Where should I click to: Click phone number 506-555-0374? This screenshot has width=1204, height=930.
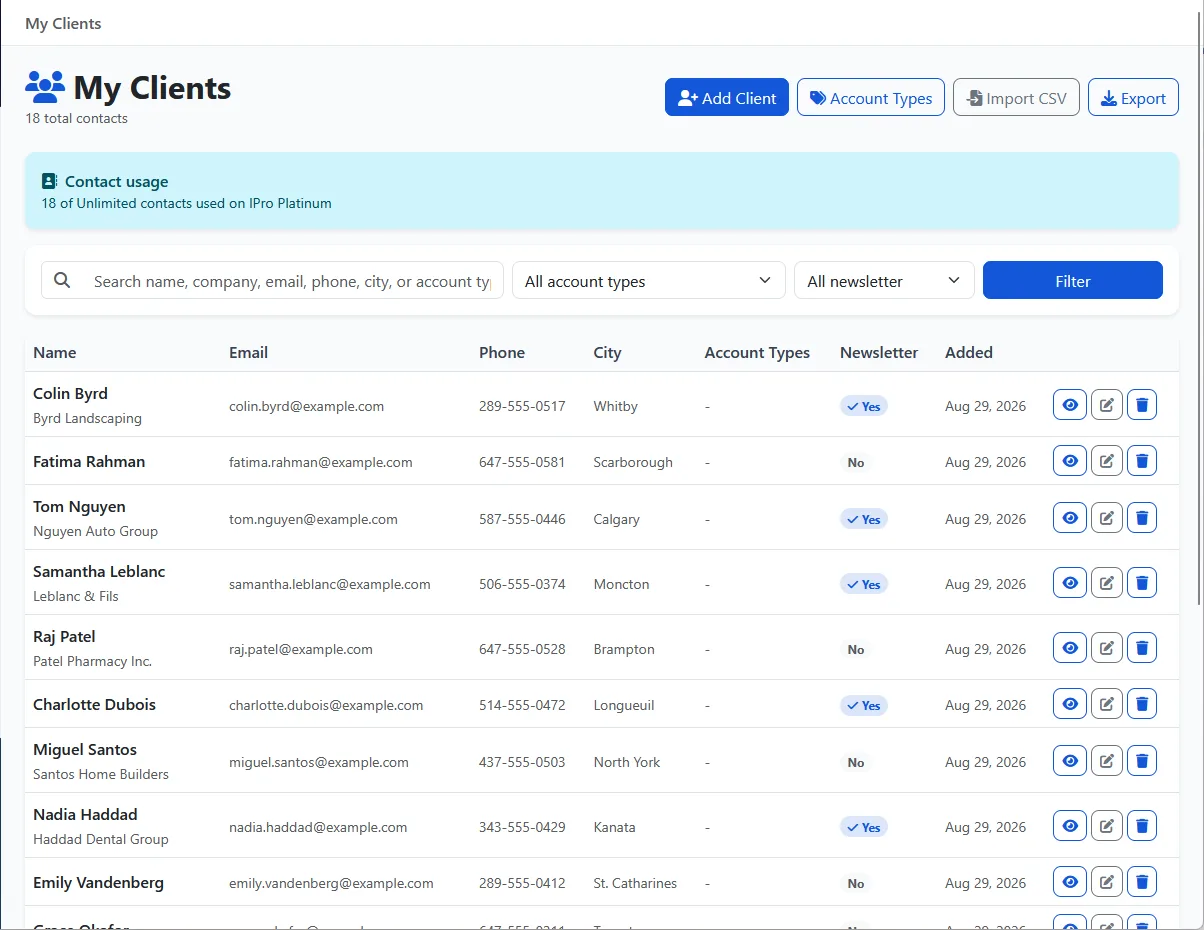click(522, 584)
